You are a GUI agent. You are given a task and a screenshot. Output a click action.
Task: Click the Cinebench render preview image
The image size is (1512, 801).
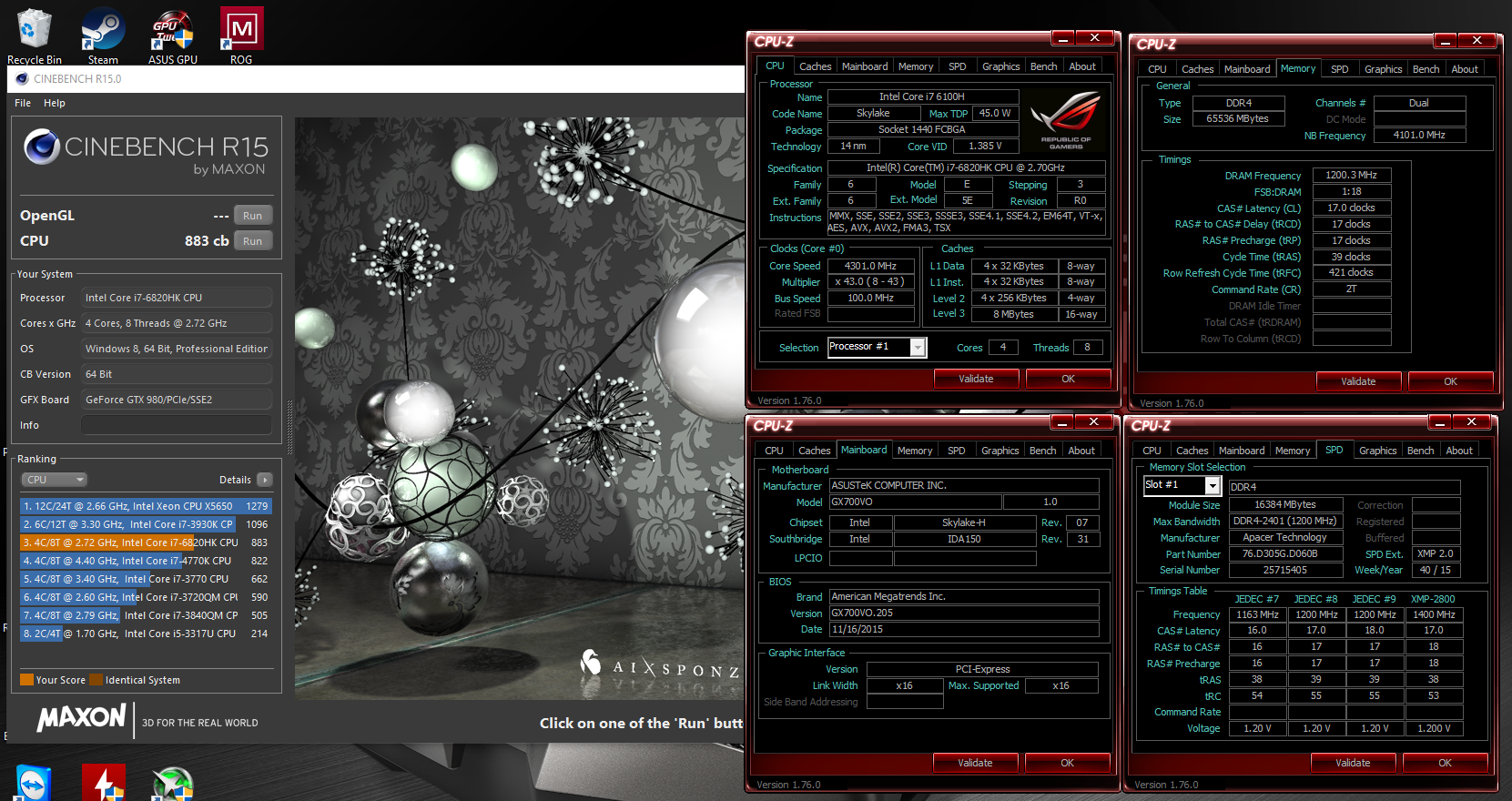pos(519,408)
